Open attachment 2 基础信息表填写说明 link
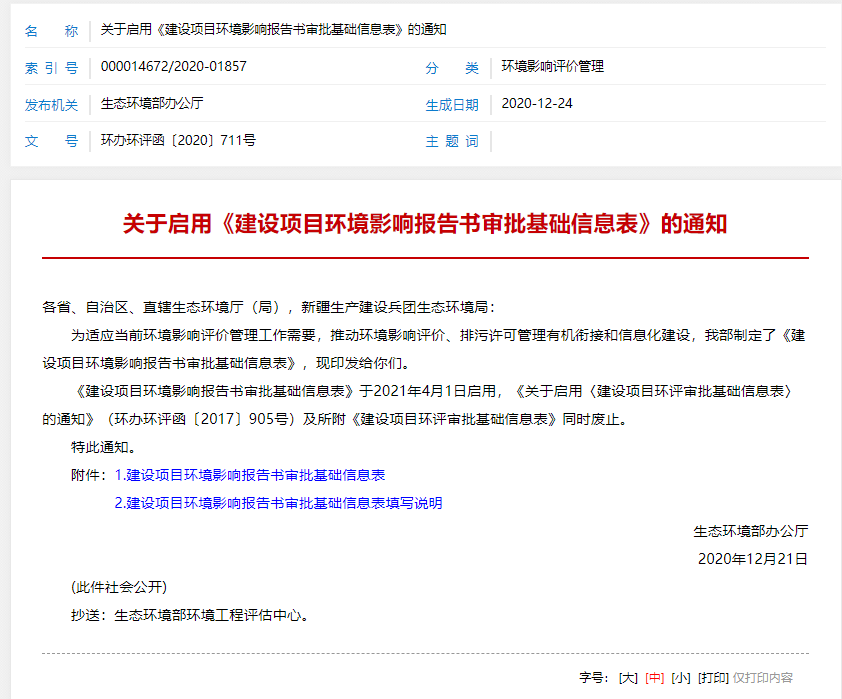 pyautogui.click(x=278, y=503)
